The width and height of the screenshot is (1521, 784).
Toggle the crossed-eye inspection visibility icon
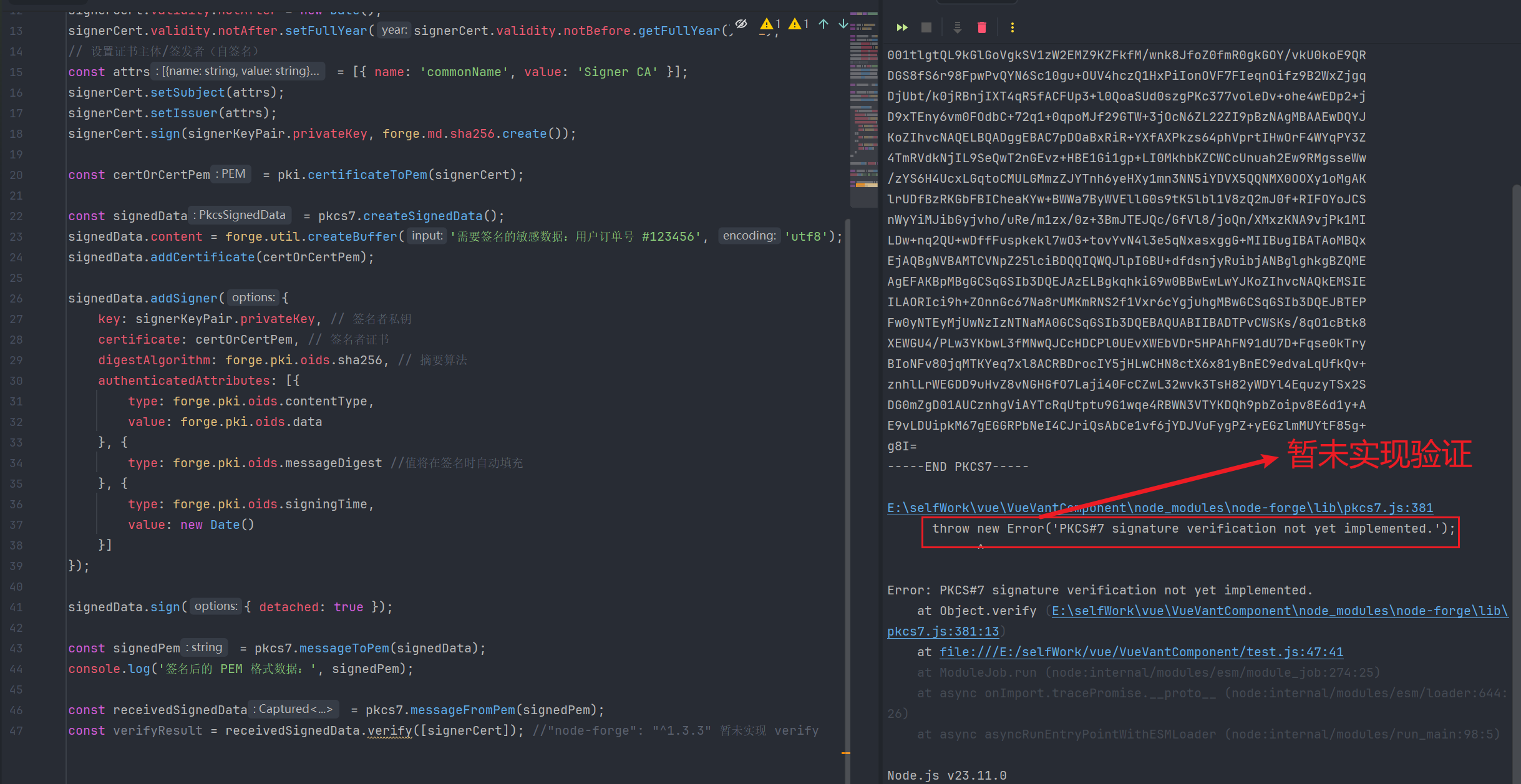pyautogui.click(x=741, y=24)
